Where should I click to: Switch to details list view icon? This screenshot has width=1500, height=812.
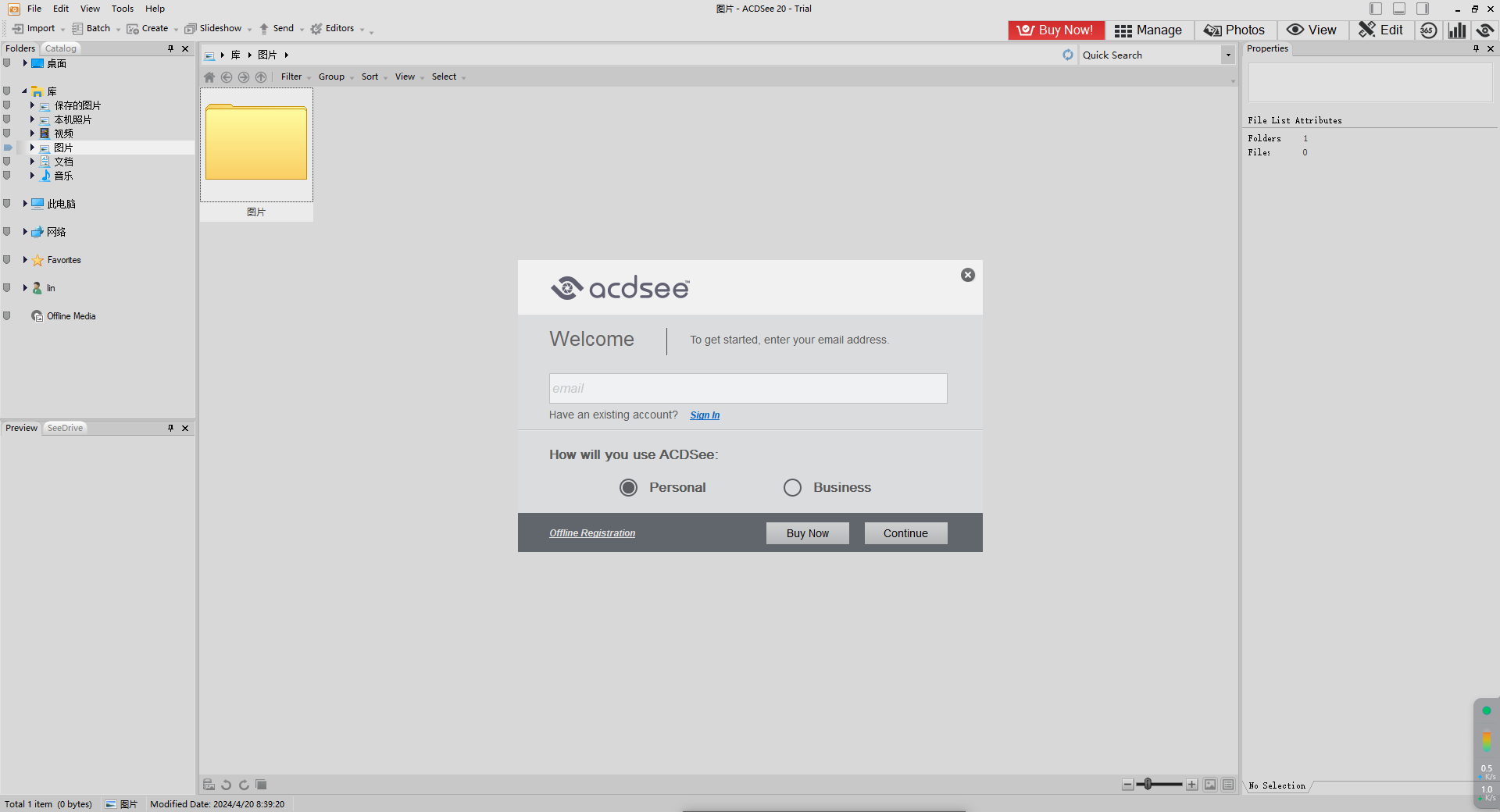pyautogui.click(x=1228, y=785)
